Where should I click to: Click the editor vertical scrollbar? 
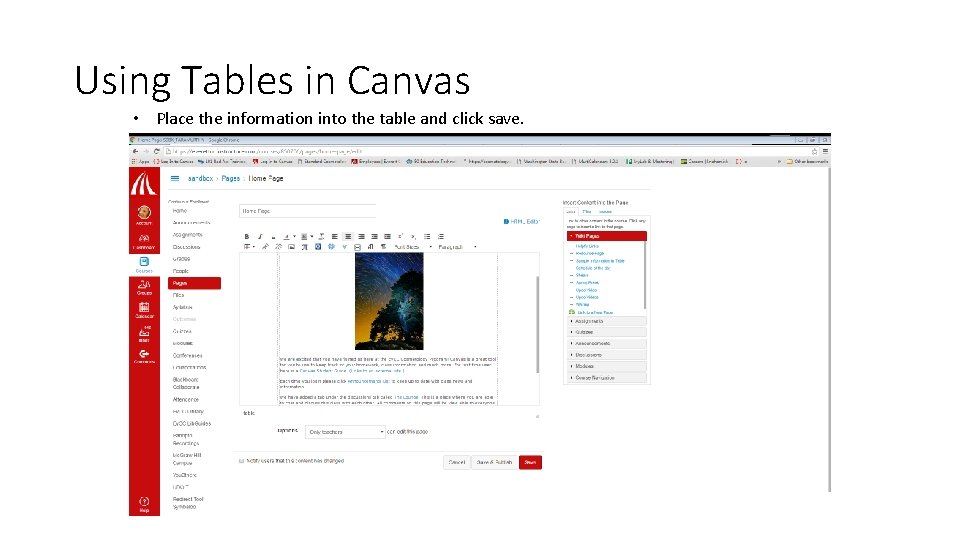(538, 324)
